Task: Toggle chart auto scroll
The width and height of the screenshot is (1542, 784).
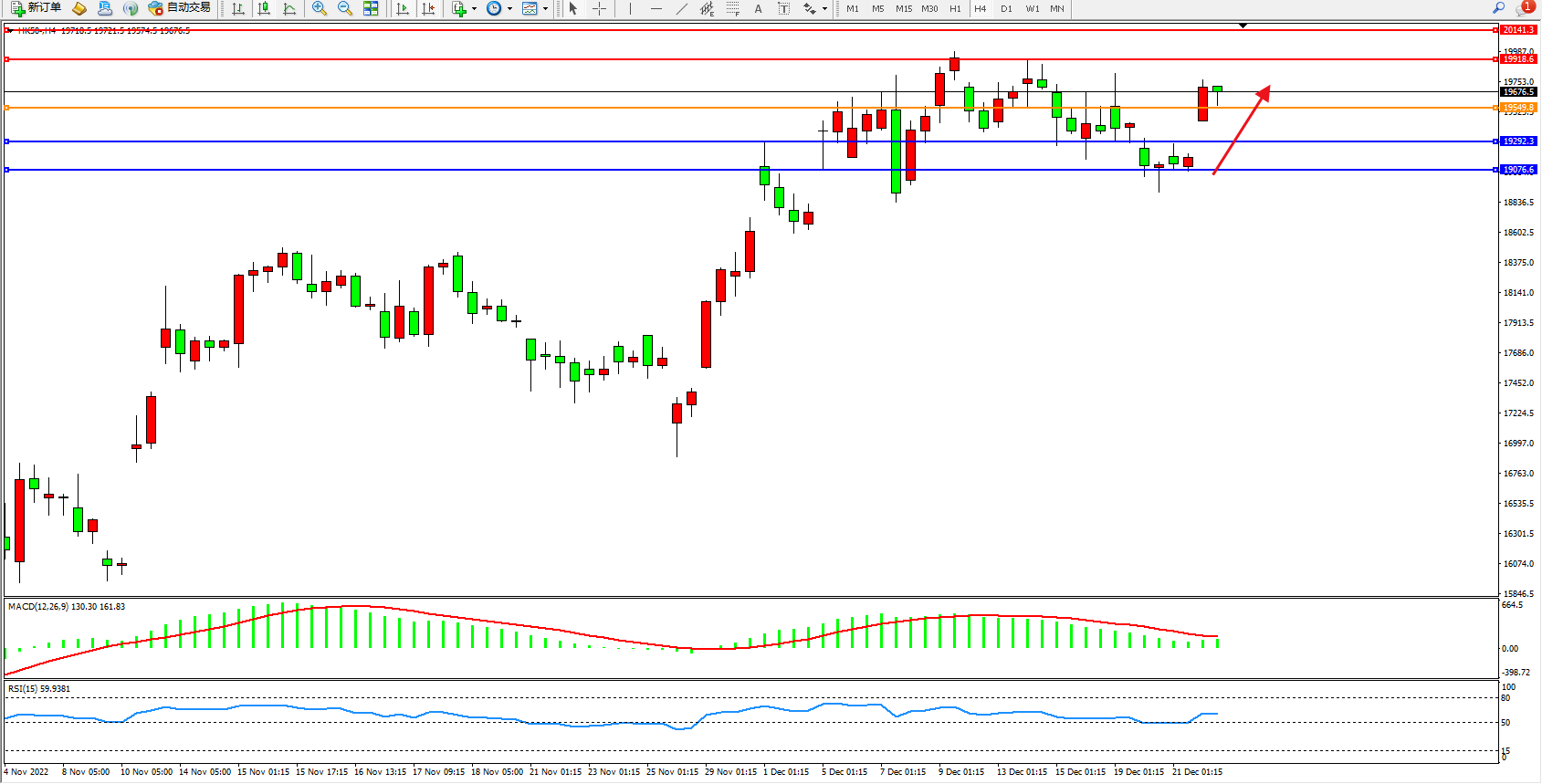Action: pyautogui.click(x=403, y=8)
